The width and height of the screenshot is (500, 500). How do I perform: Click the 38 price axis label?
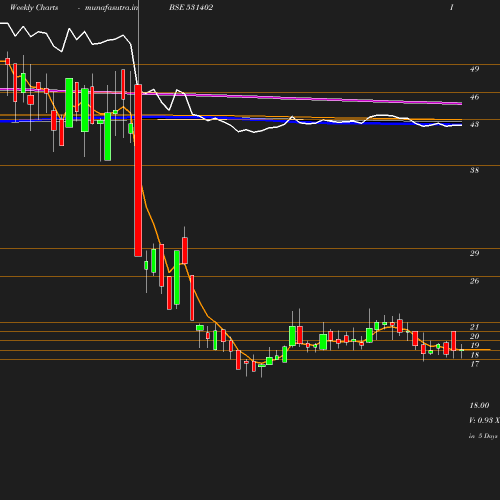point(474,170)
